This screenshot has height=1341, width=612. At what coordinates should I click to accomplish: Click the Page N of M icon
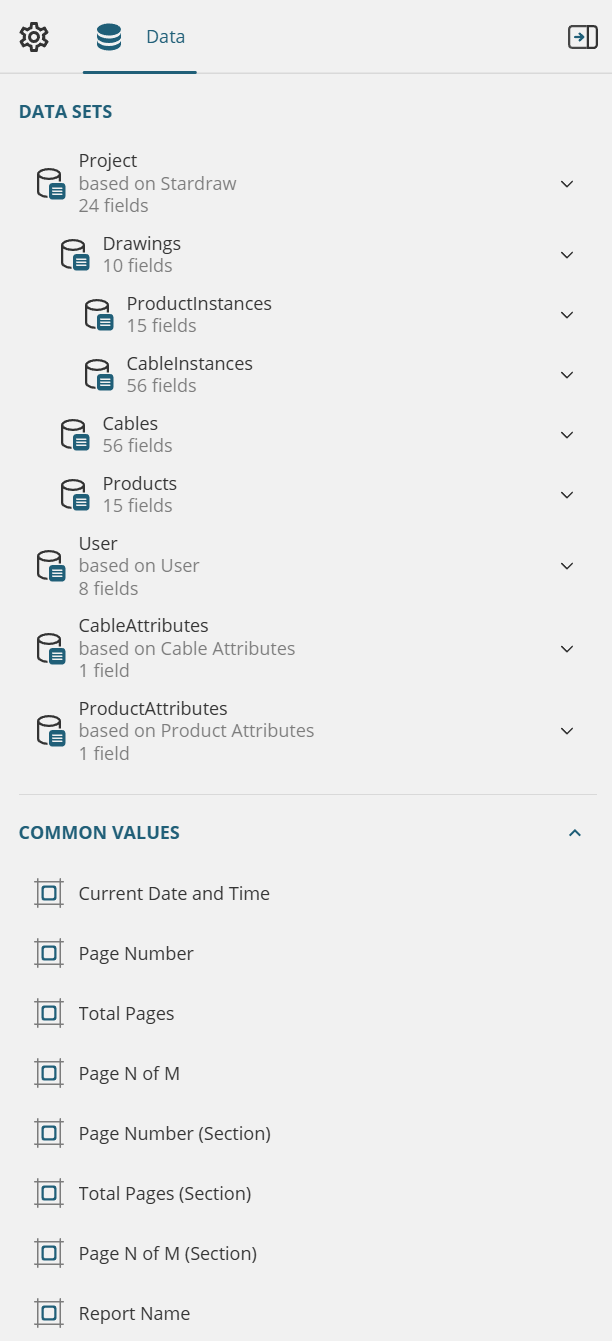(x=49, y=1073)
